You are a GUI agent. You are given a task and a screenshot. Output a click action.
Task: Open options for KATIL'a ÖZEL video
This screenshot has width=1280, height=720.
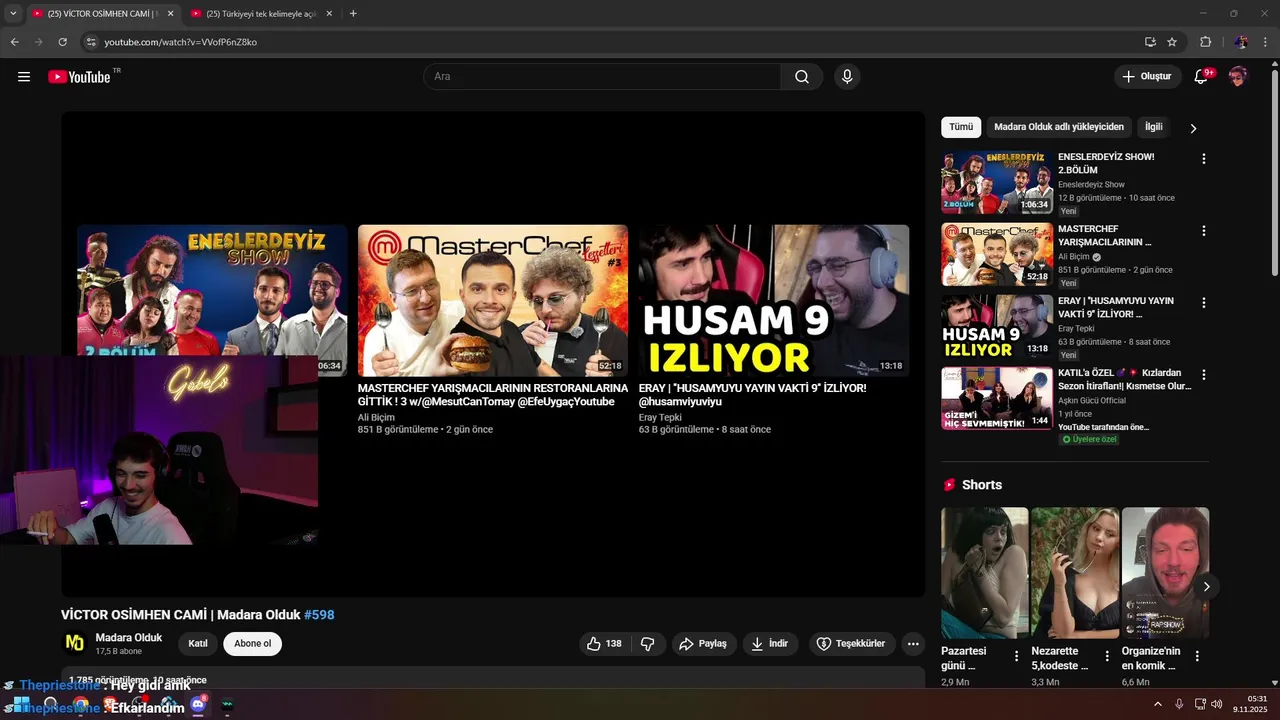click(1204, 375)
